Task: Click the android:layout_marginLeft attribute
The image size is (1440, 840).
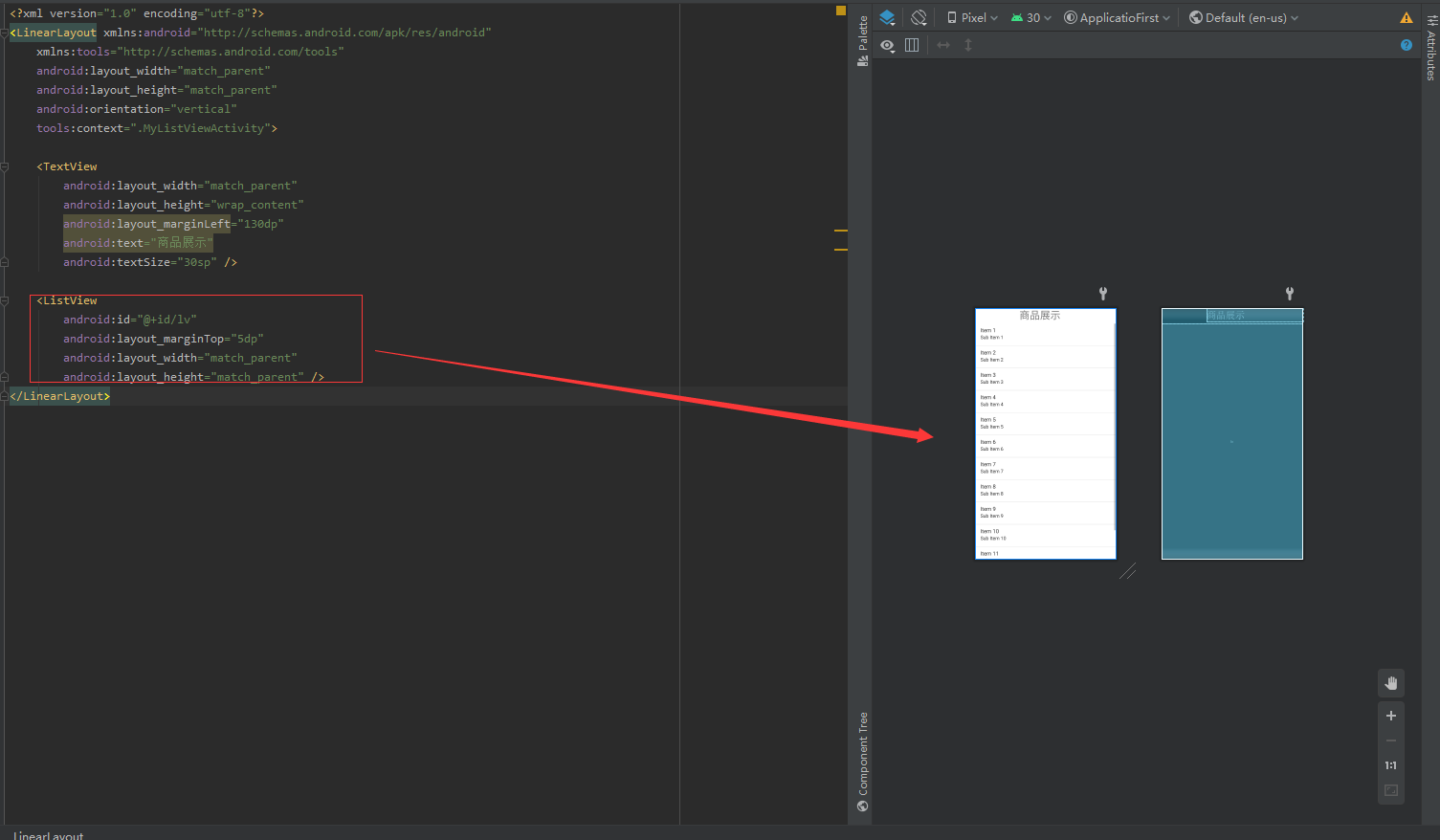Action: (146, 224)
